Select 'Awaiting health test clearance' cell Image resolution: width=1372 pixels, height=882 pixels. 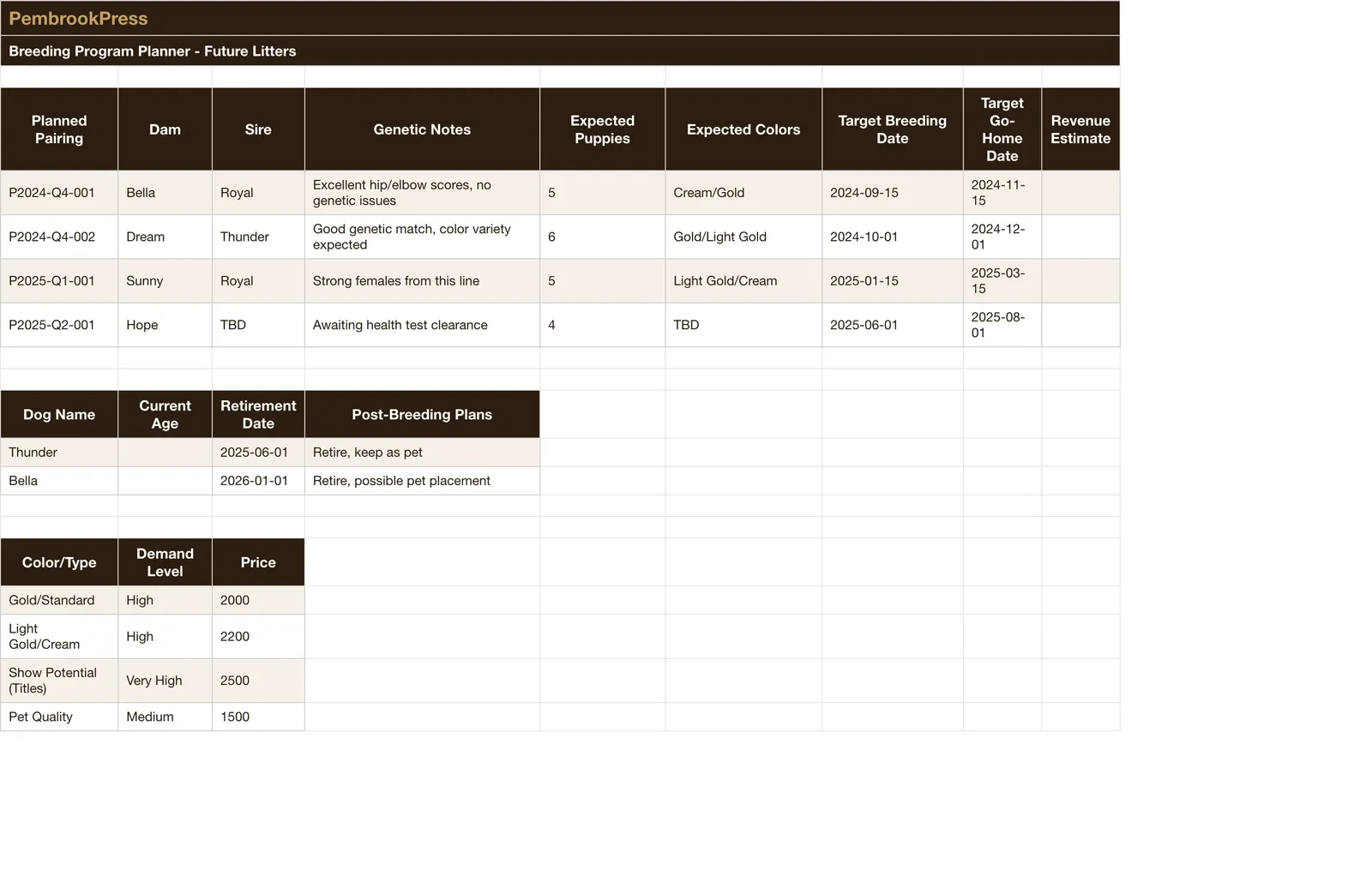pos(422,325)
